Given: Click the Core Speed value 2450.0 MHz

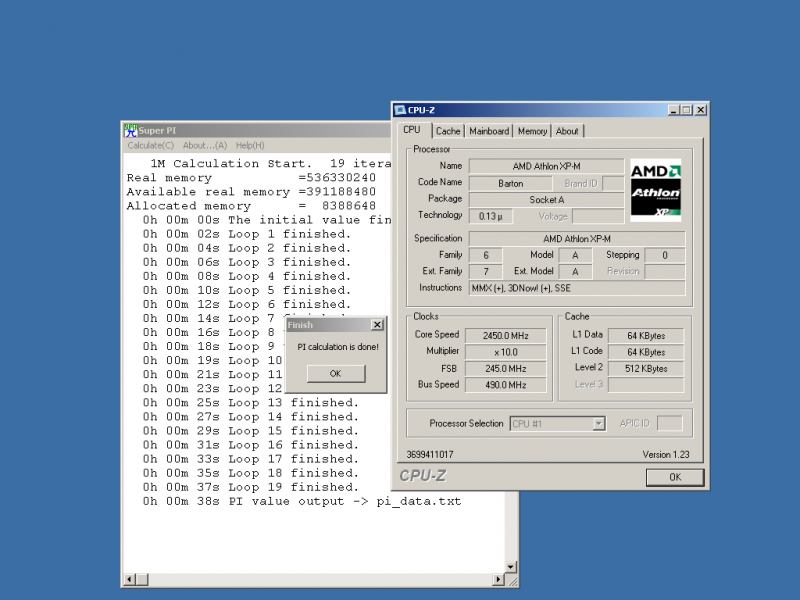Looking at the screenshot, I should click(x=506, y=335).
